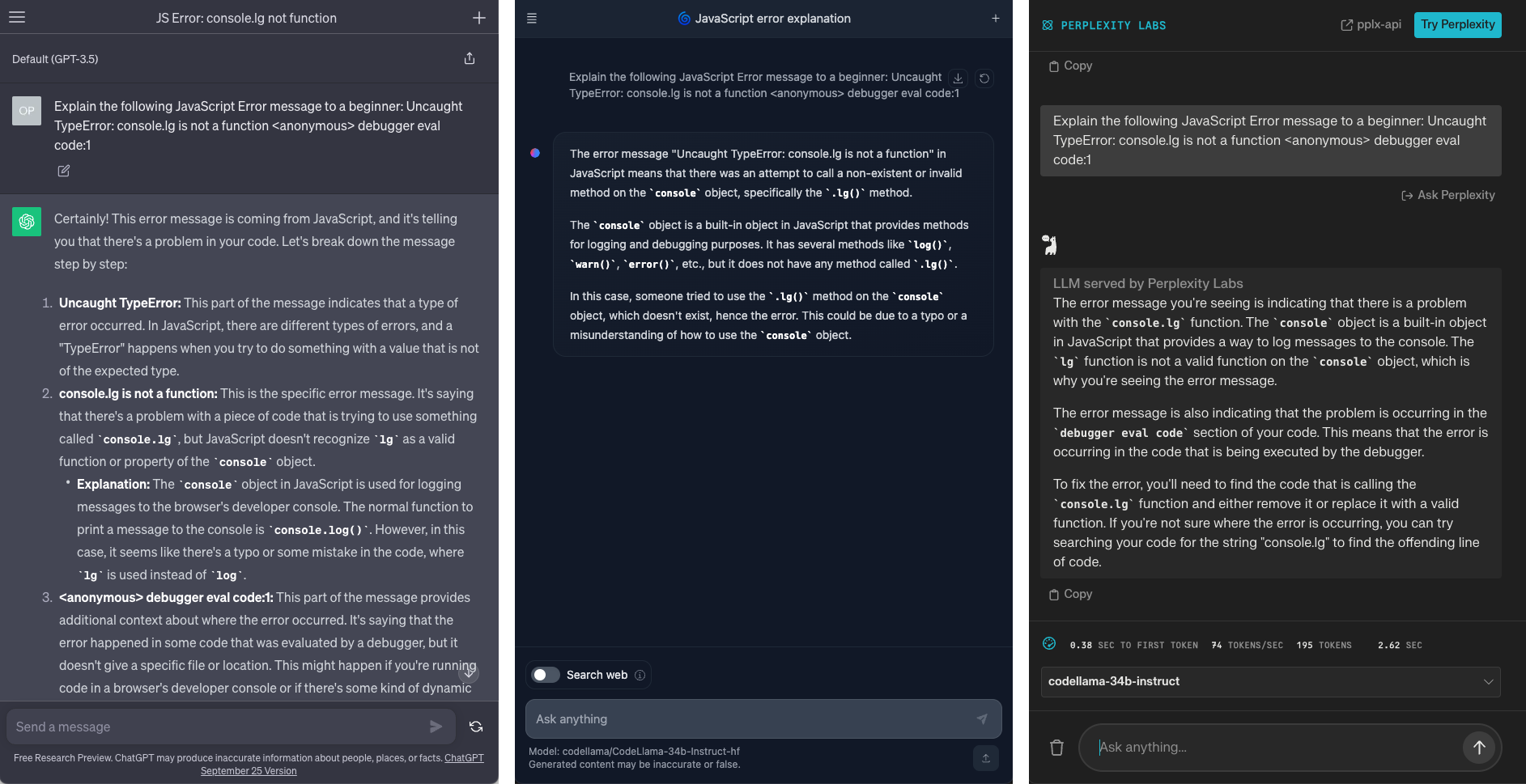Open ChatGPT September 25 Version link
This screenshot has height=784, width=1526.
tap(342, 765)
